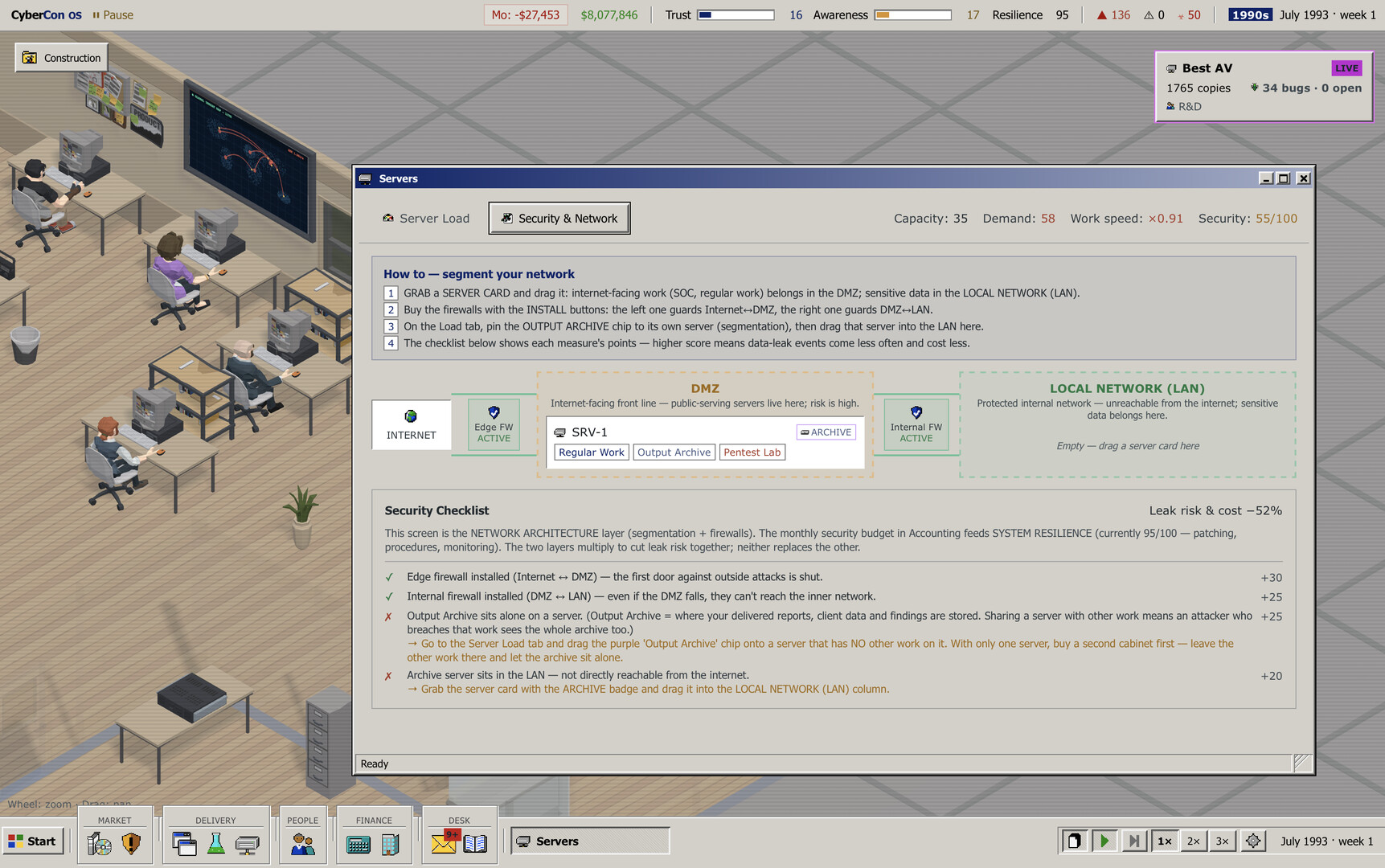Click the 1990s era badge
The height and width of the screenshot is (868, 1385).
pos(1251,15)
